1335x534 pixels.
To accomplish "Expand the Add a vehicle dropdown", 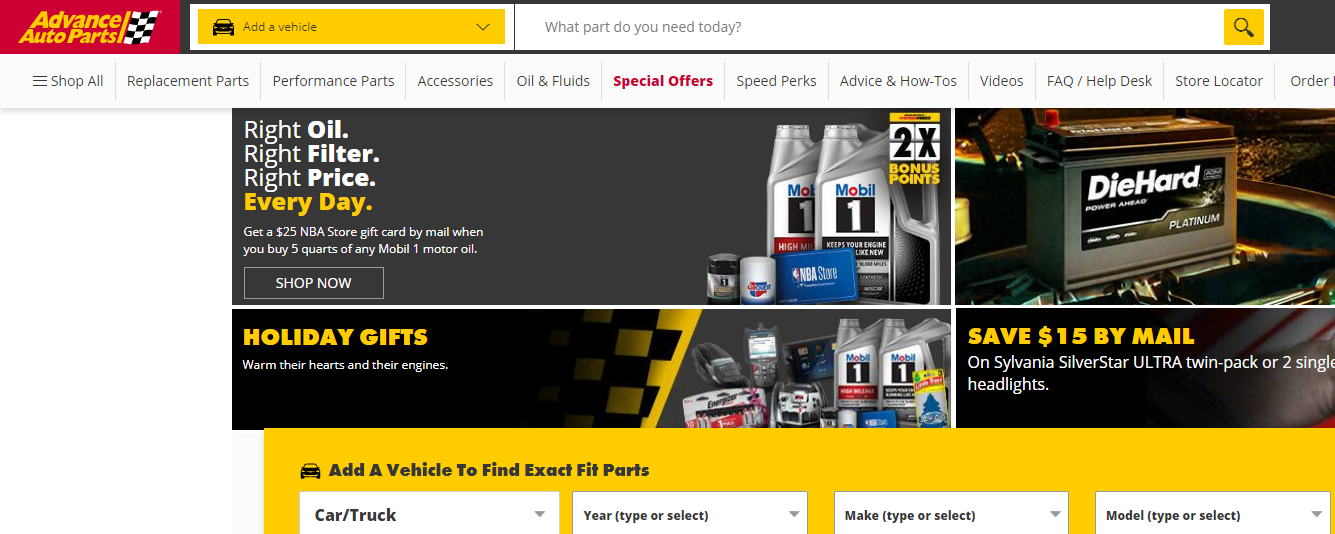I will click(351, 27).
